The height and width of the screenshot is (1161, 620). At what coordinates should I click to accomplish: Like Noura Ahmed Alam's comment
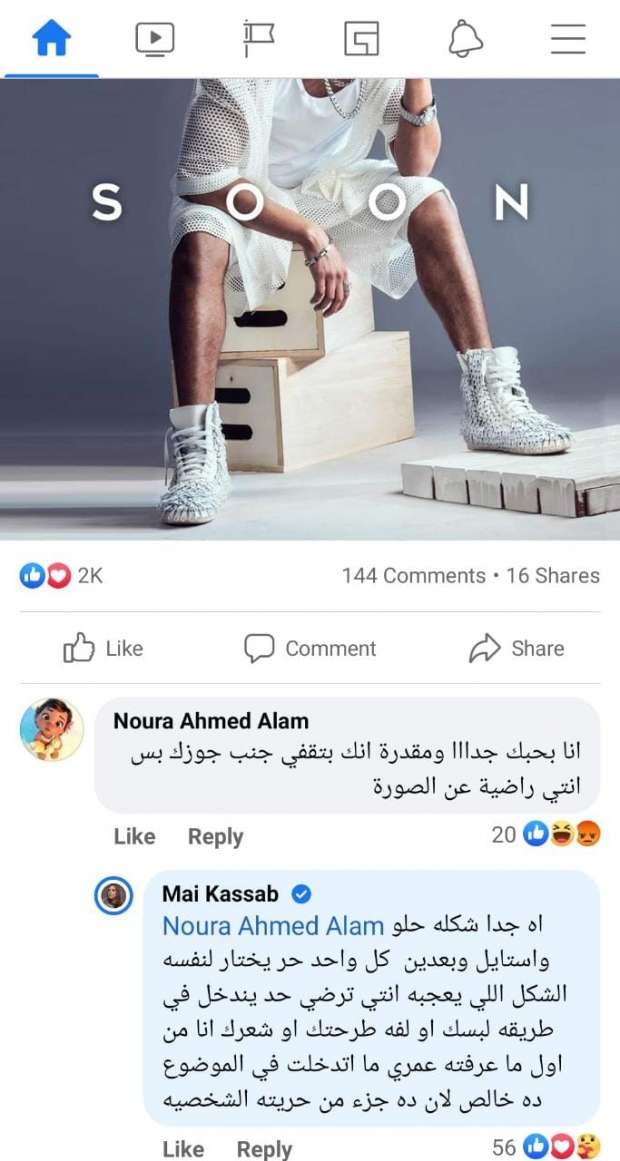point(135,837)
